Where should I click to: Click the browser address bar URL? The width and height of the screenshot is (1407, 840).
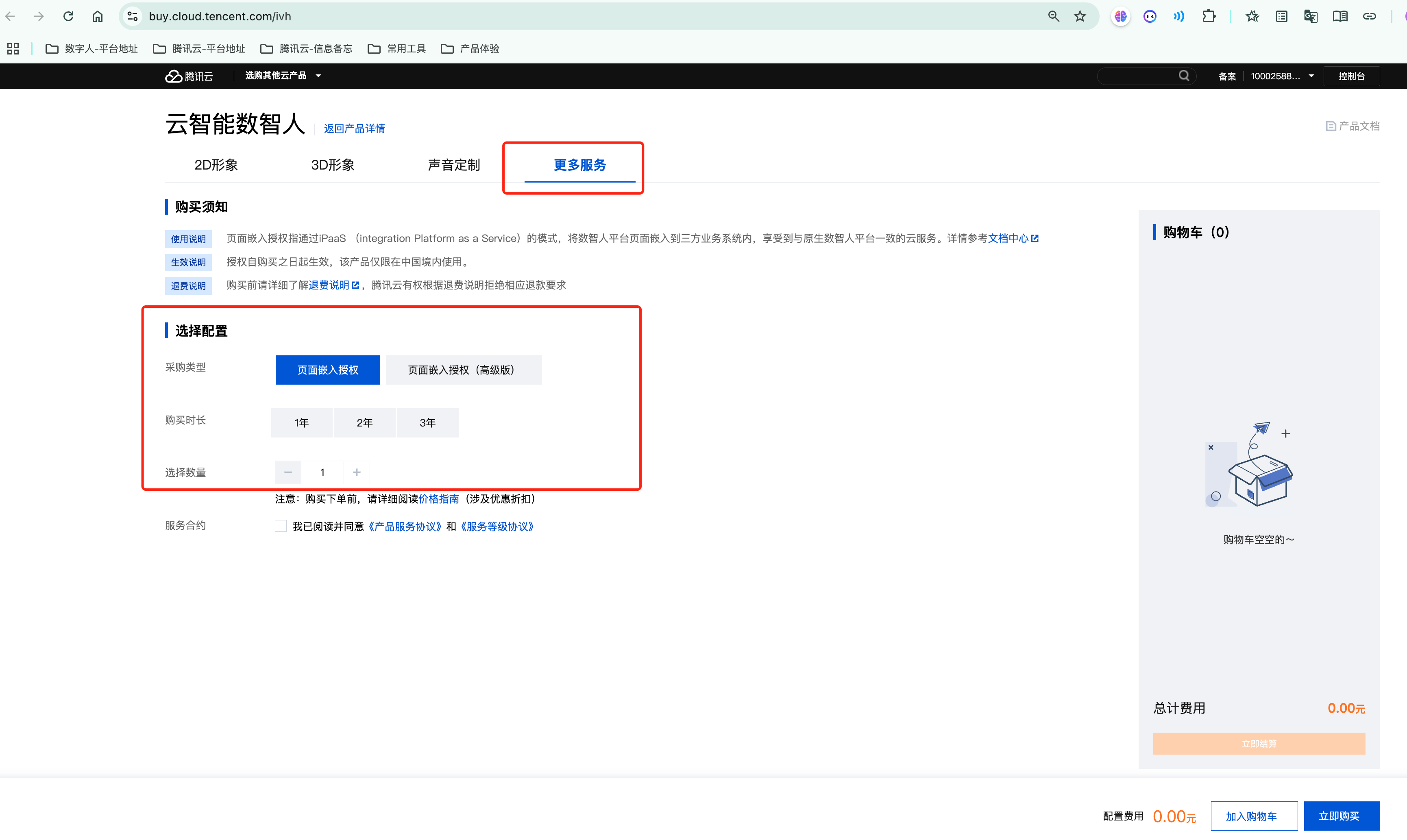pos(220,16)
